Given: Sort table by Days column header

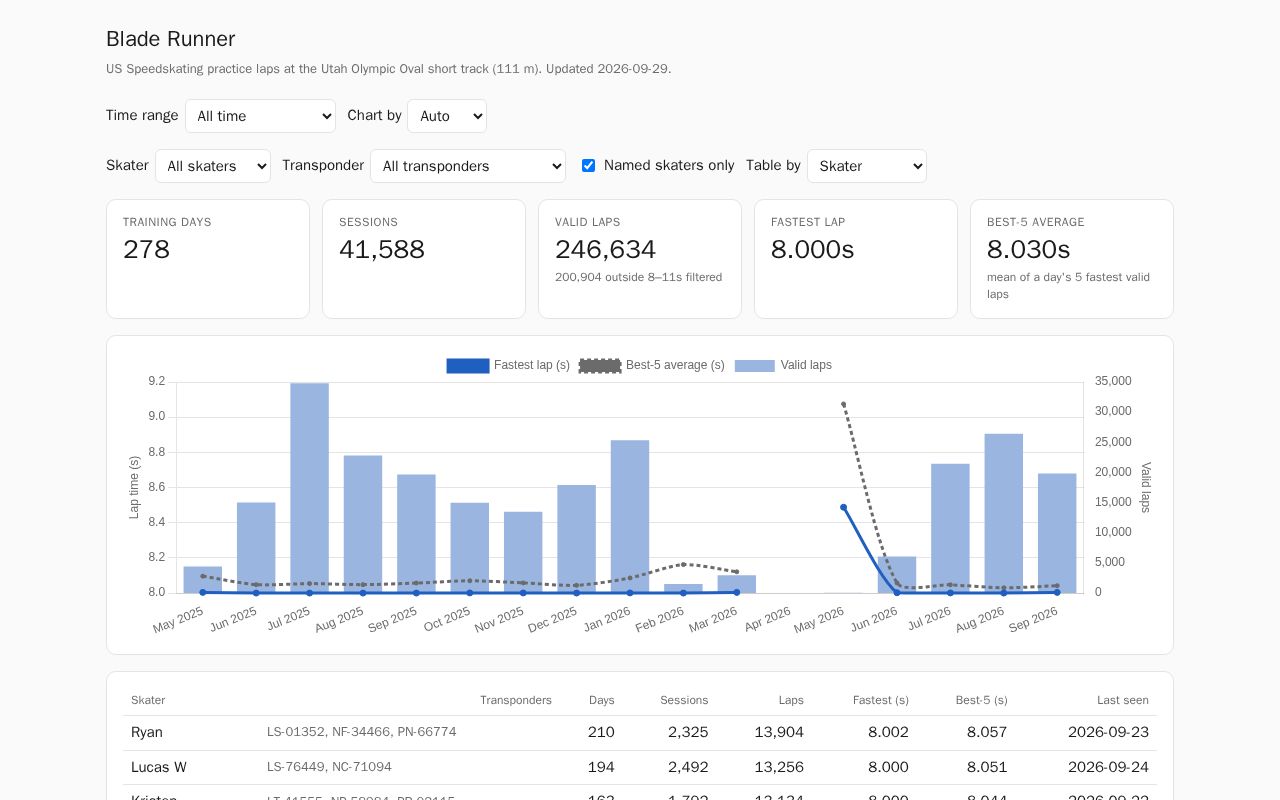Looking at the screenshot, I should 602,700.
